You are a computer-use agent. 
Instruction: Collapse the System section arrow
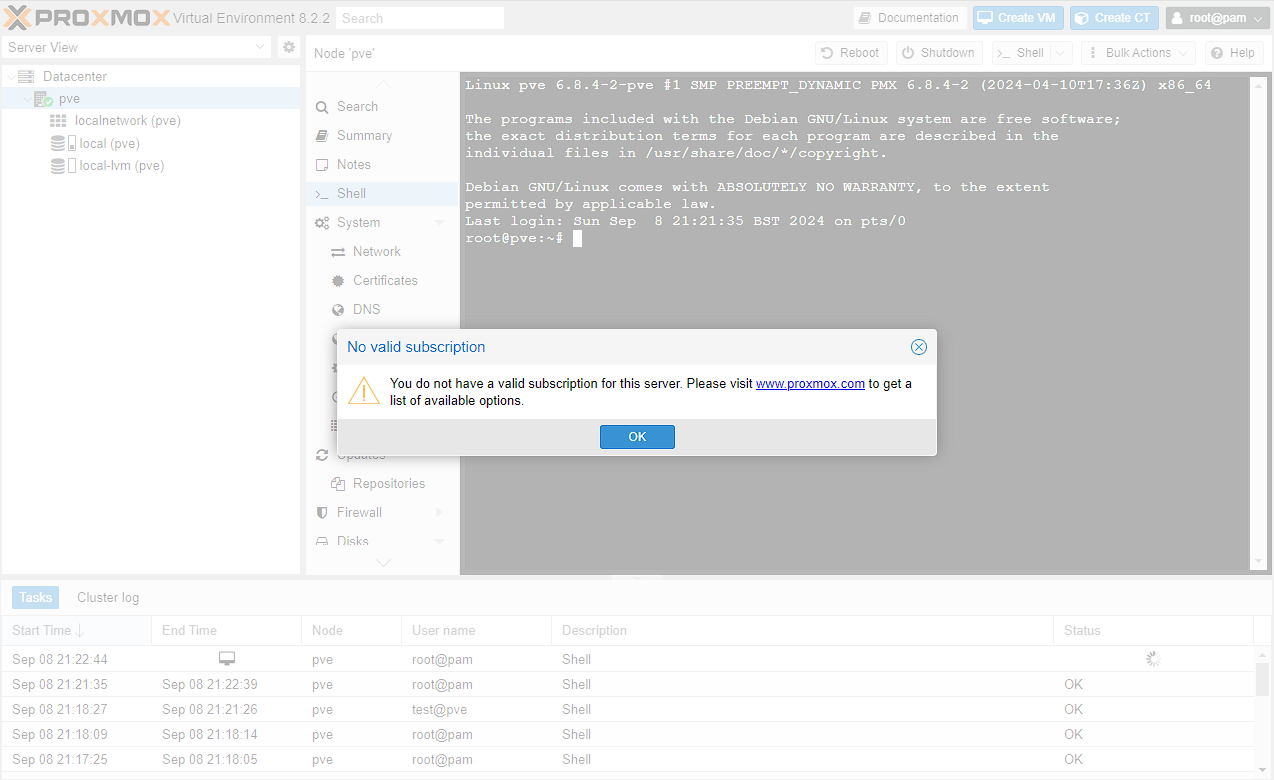(x=439, y=223)
